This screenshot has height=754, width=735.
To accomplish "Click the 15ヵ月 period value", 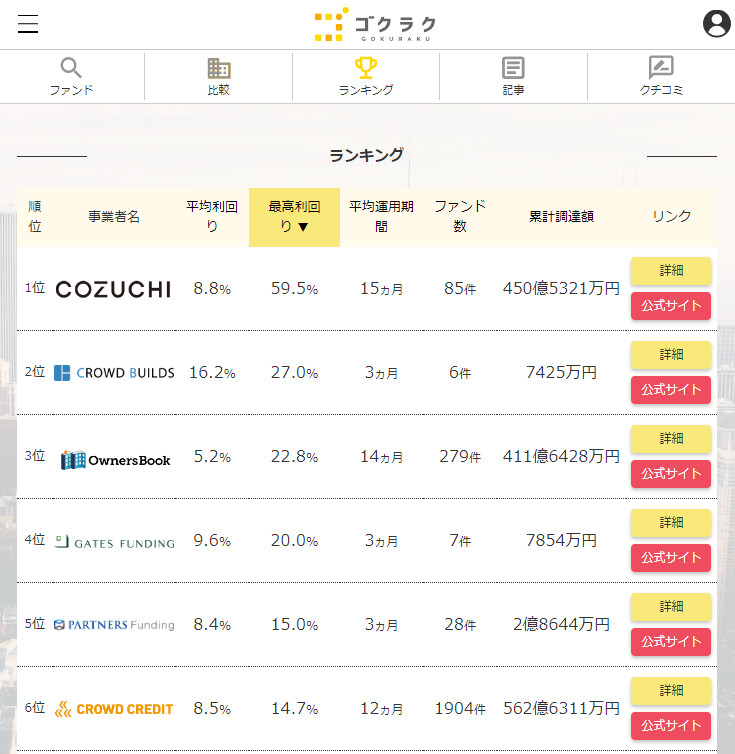I will pos(381,289).
